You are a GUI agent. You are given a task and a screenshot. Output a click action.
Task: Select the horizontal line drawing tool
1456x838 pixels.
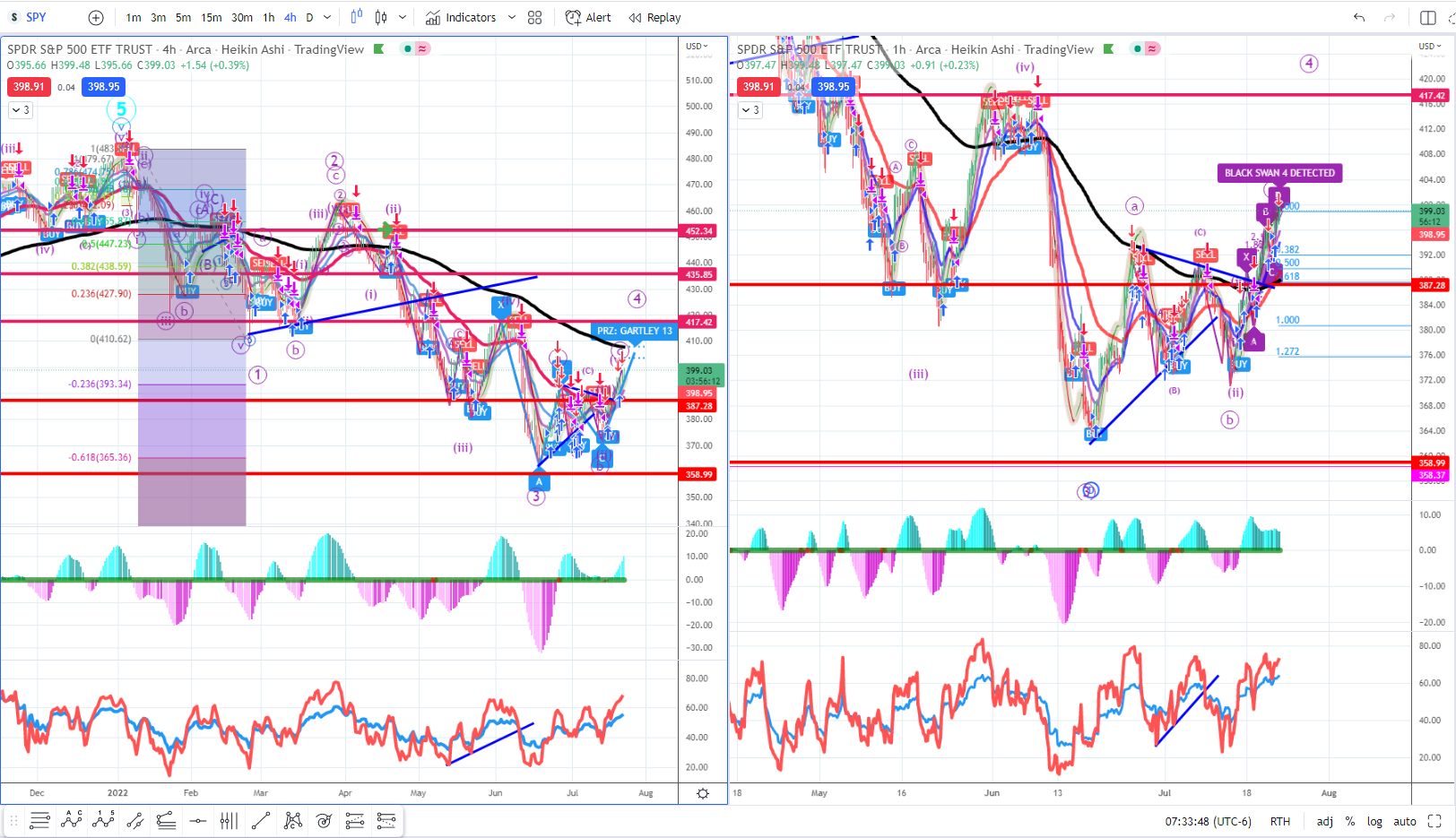coord(197,820)
